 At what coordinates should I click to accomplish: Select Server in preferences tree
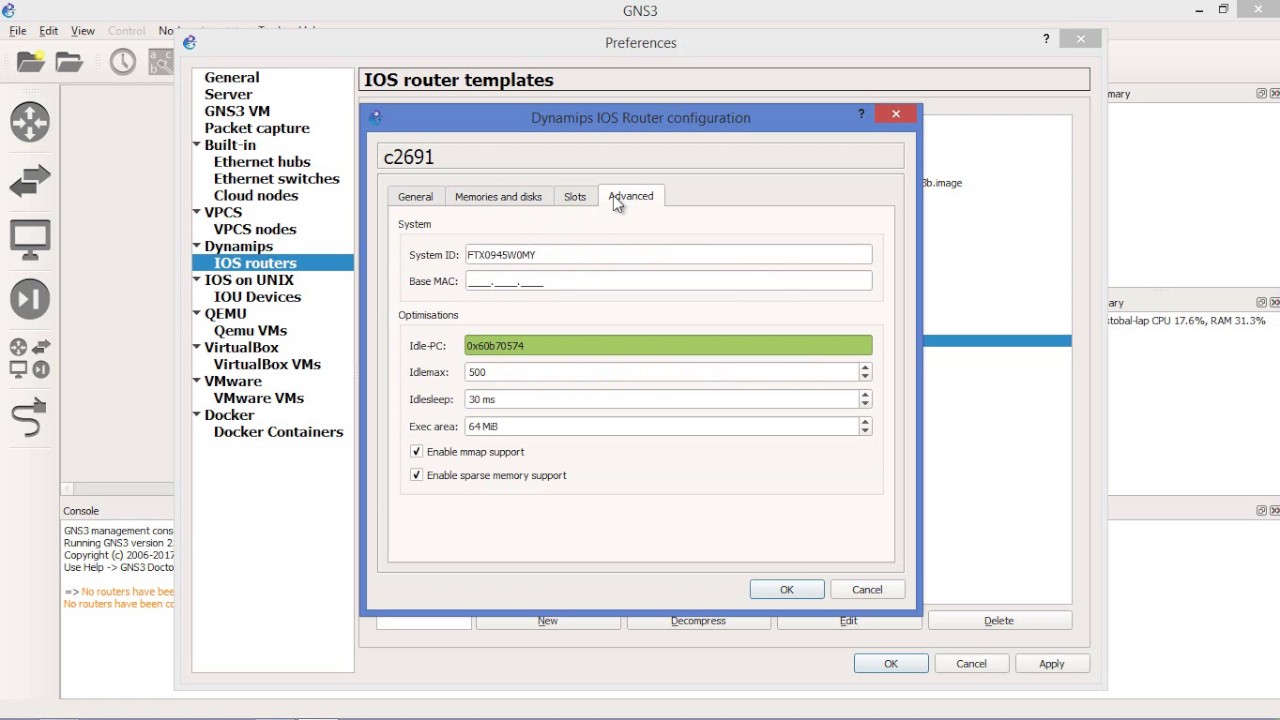pos(228,94)
